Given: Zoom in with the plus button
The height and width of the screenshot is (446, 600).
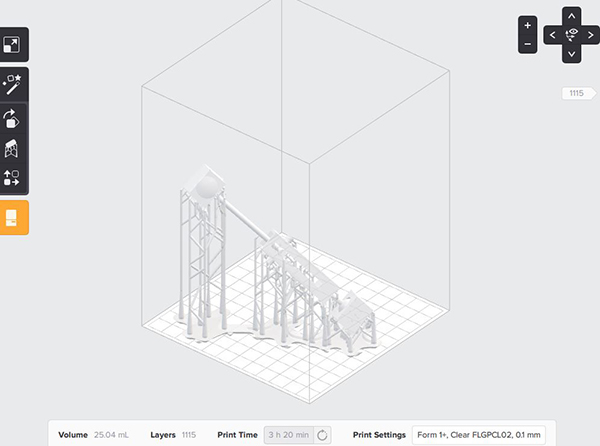Looking at the screenshot, I should pos(528,26).
